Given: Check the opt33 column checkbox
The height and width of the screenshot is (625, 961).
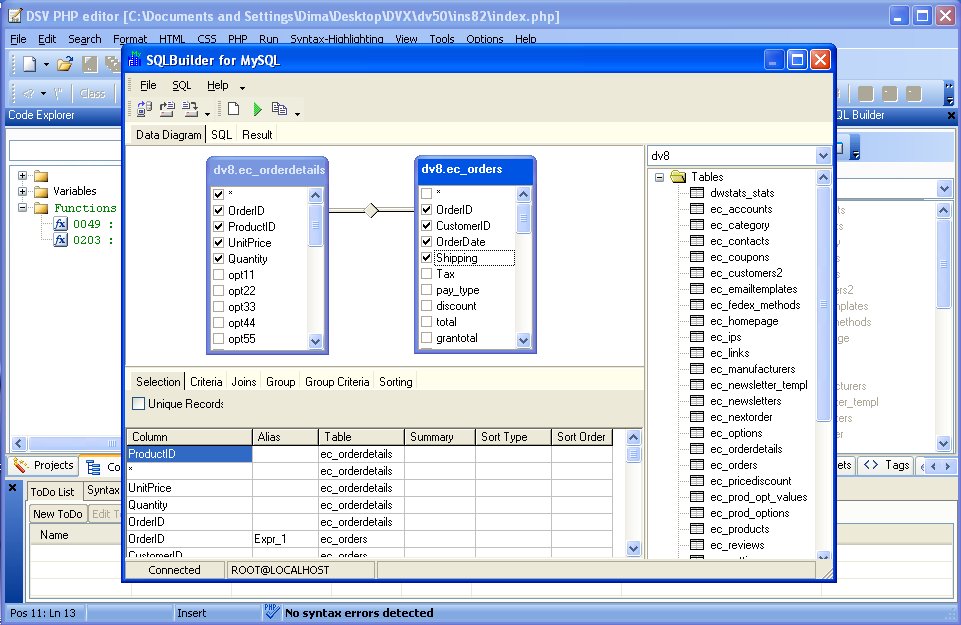Looking at the screenshot, I should point(218,306).
